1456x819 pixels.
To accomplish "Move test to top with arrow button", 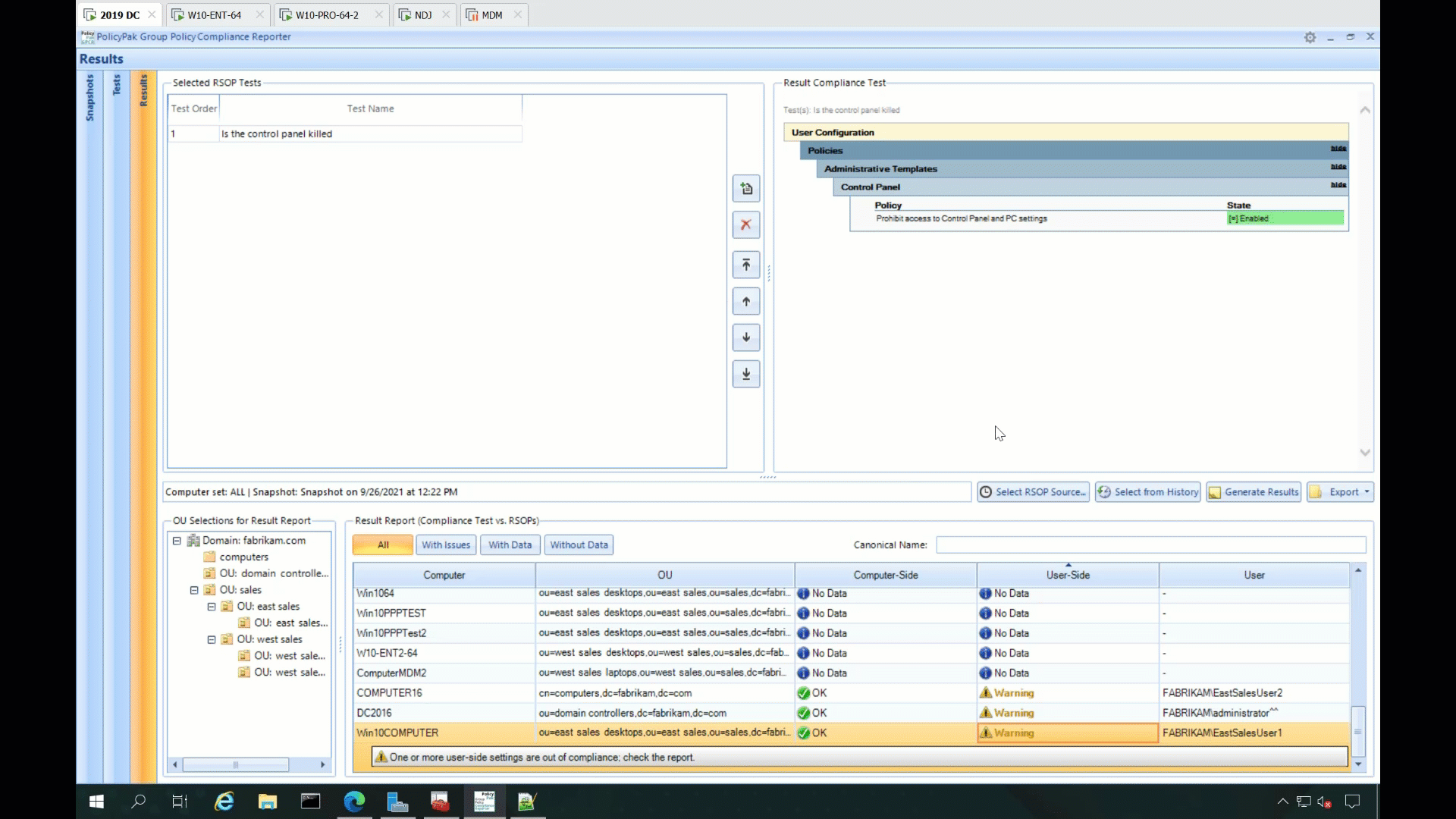I will point(746,265).
